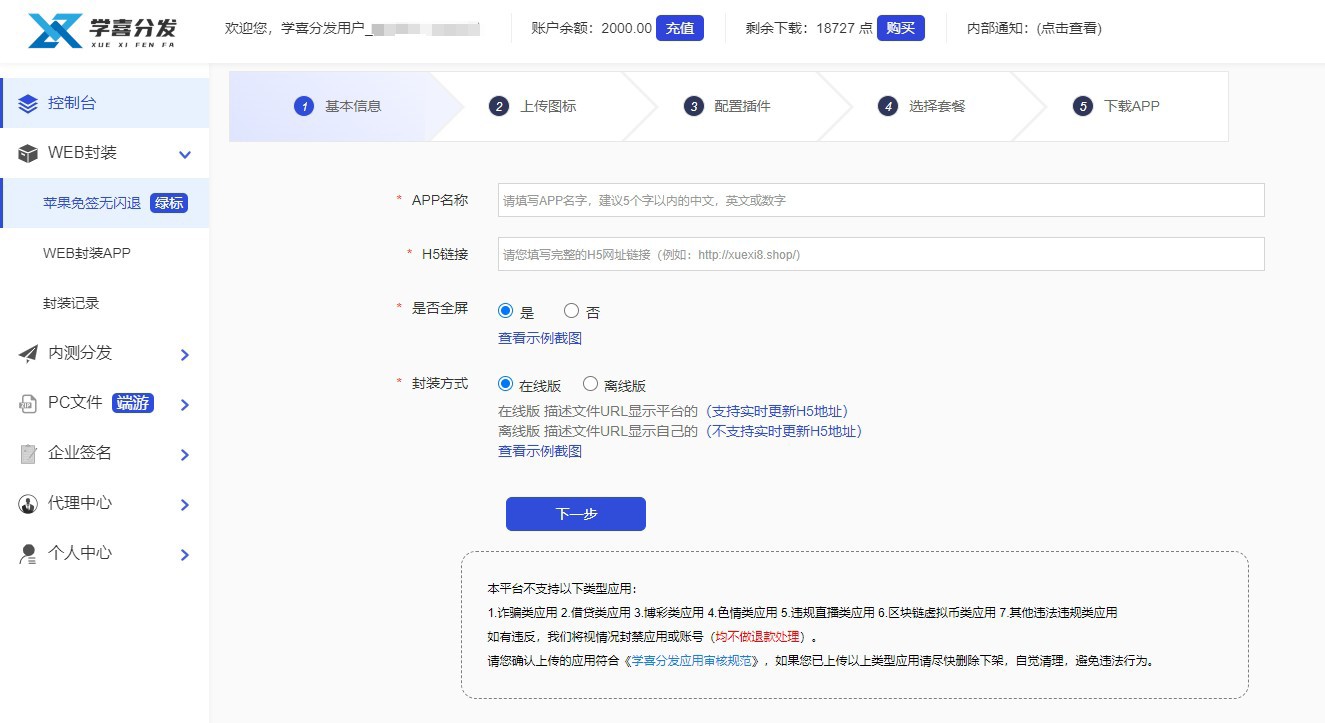
Task: Open WEB封装APP in the sidebar
Action: click(87, 253)
